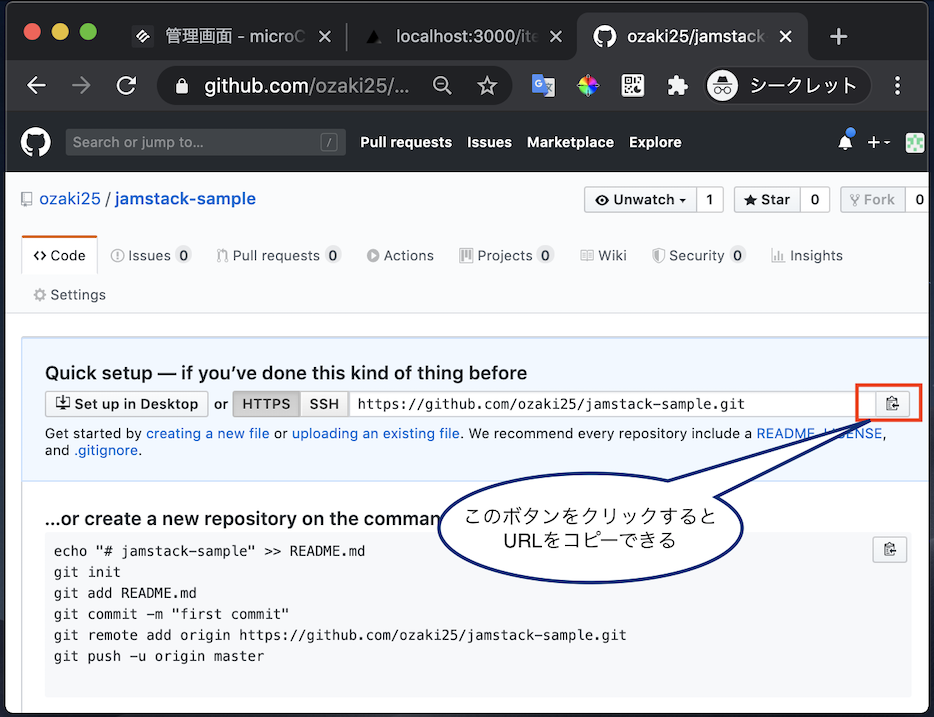Open the Wiki tab
Viewport: 934px width, 717px height.
pyautogui.click(x=603, y=255)
